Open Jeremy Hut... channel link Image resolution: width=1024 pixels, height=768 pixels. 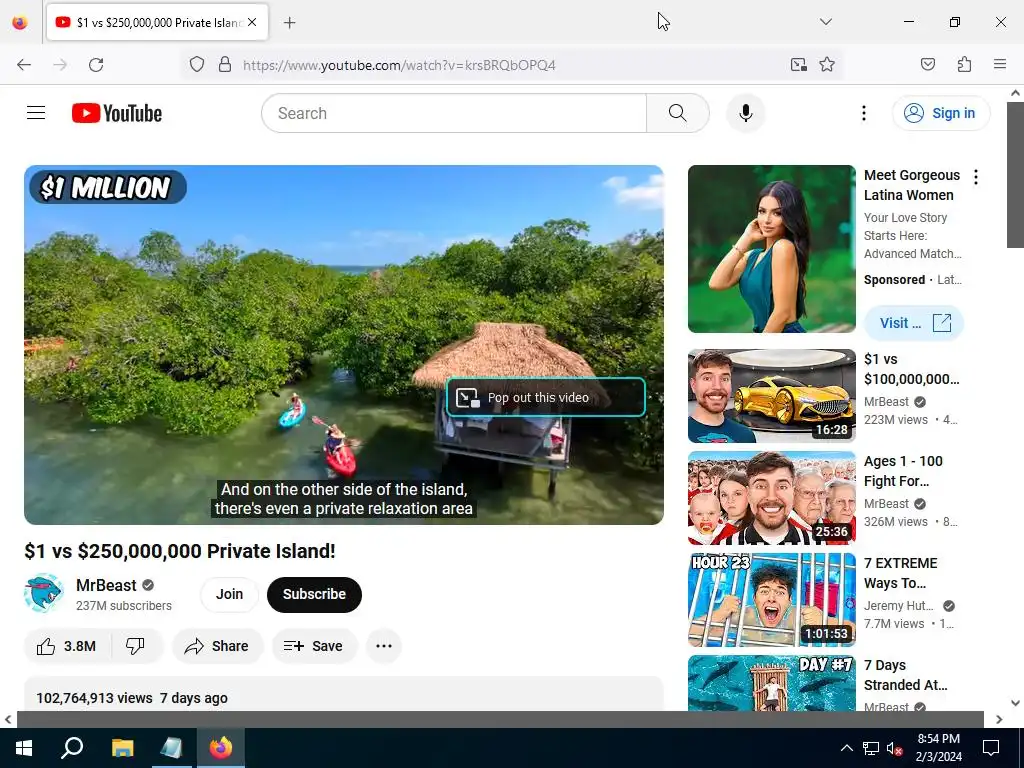pyautogui.click(x=899, y=605)
